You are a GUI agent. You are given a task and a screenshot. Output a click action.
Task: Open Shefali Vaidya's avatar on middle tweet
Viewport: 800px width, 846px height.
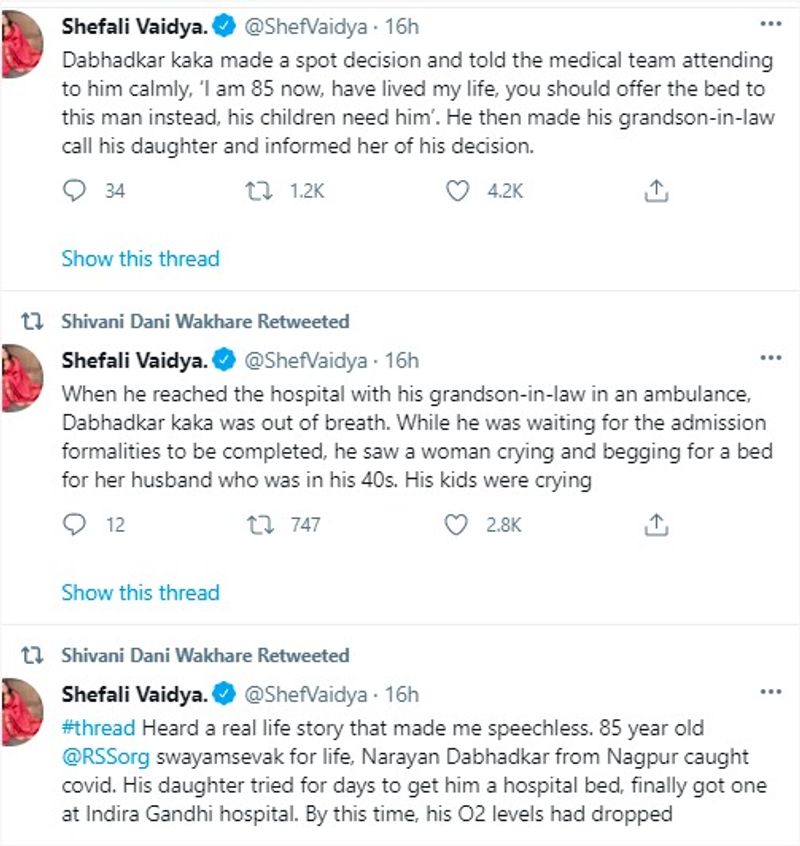pyautogui.click(x=21, y=375)
